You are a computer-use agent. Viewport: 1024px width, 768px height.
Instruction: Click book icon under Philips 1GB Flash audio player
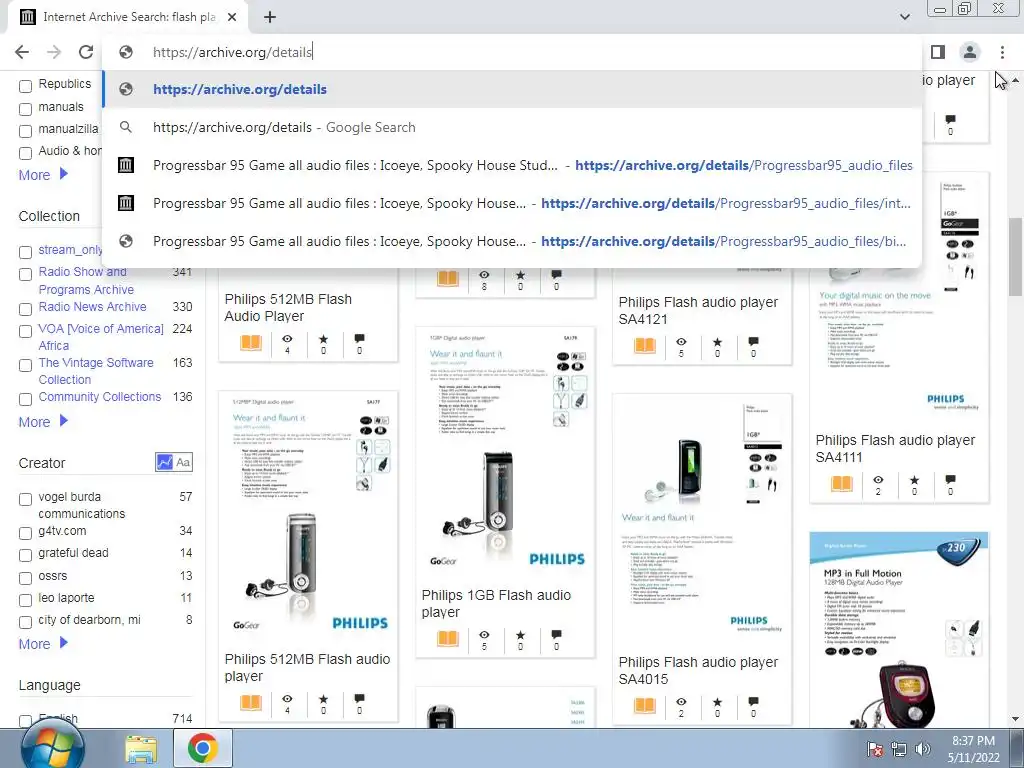[x=448, y=638]
